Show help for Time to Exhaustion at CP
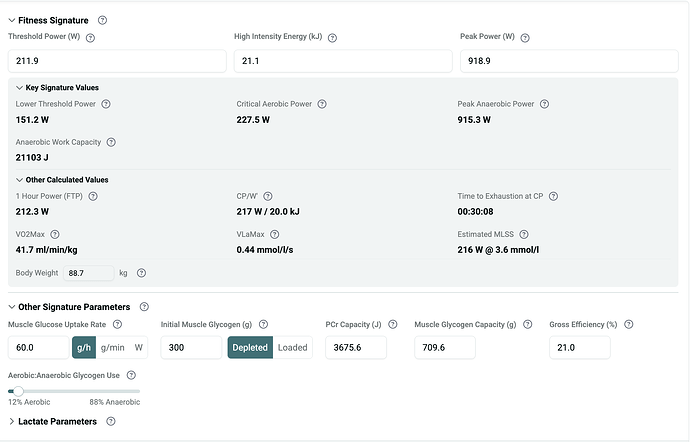Screen dimensions: 690x442 tap(553, 196)
